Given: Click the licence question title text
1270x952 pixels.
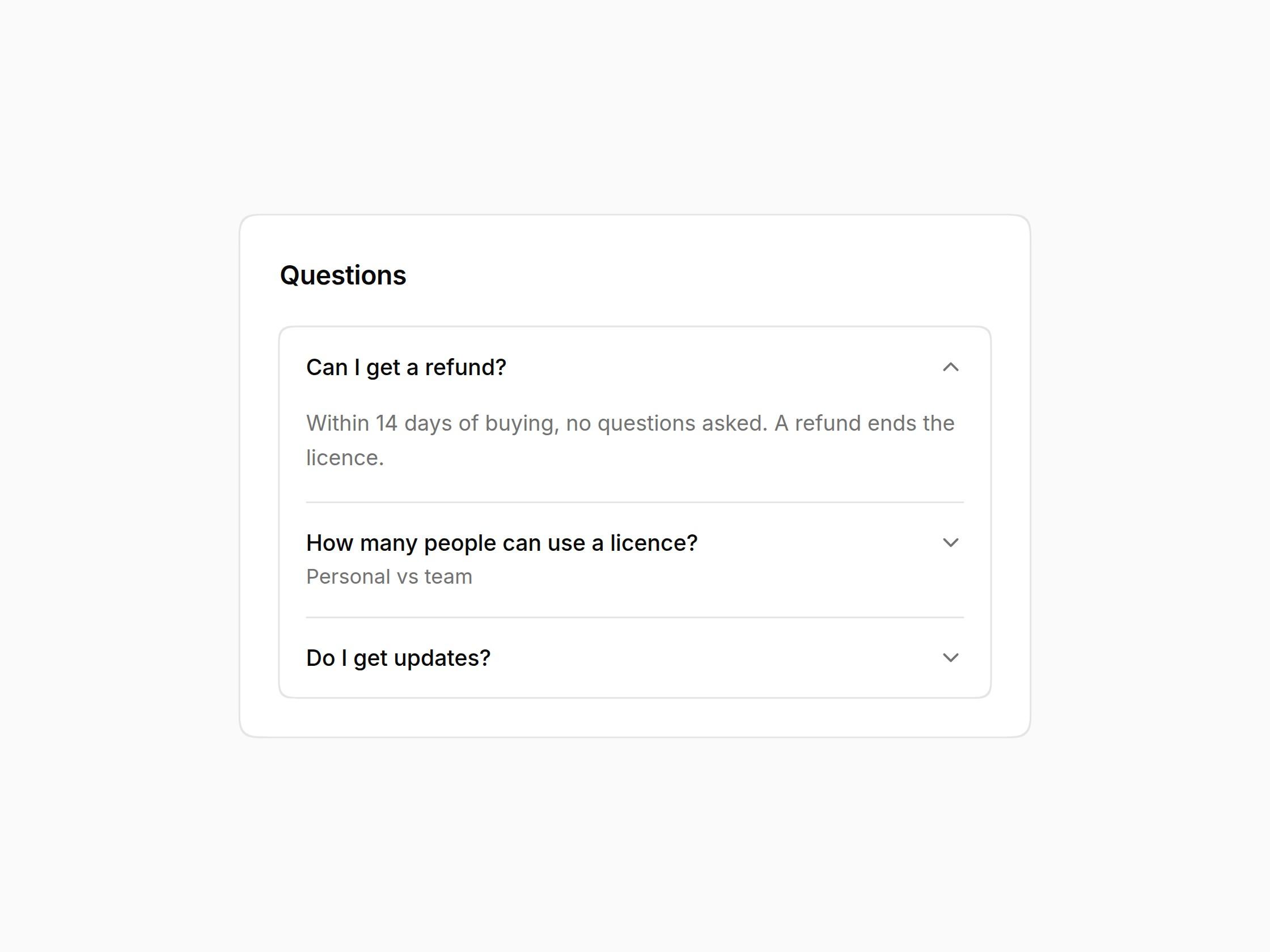Looking at the screenshot, I should (x=502, y=543).
